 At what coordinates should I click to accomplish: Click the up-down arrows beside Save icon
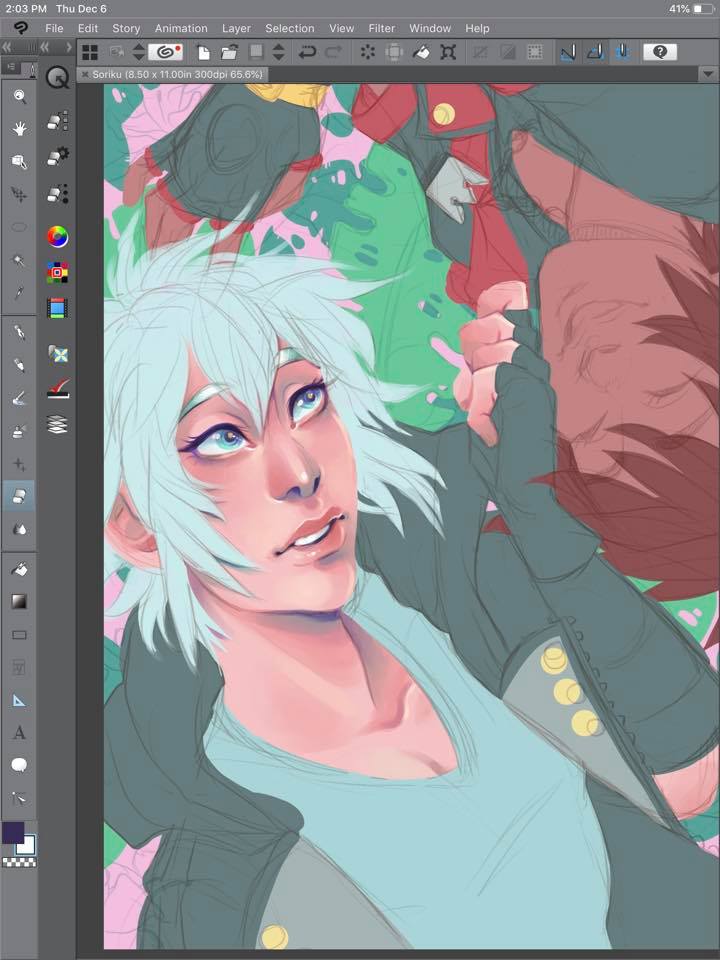(x=279, y=52)
